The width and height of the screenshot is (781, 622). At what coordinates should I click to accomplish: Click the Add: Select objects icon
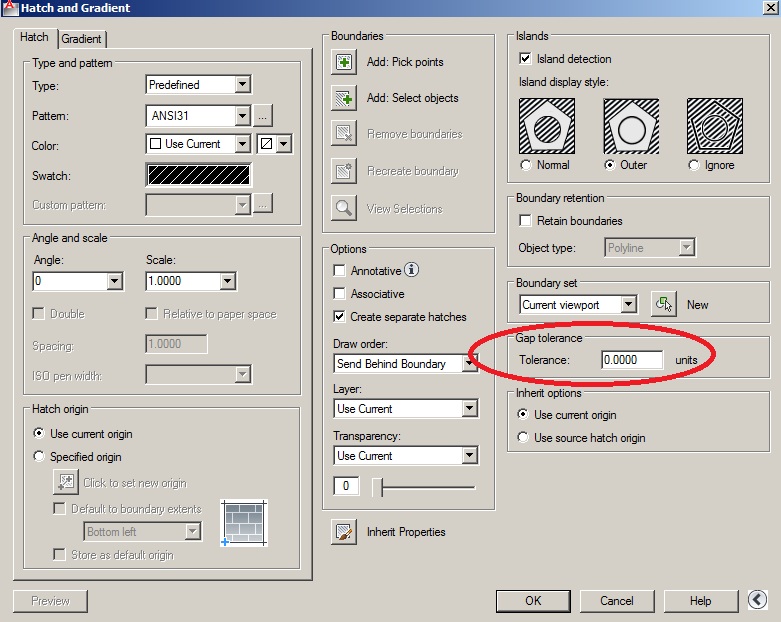pyautogui.click(x=344, y=98)
